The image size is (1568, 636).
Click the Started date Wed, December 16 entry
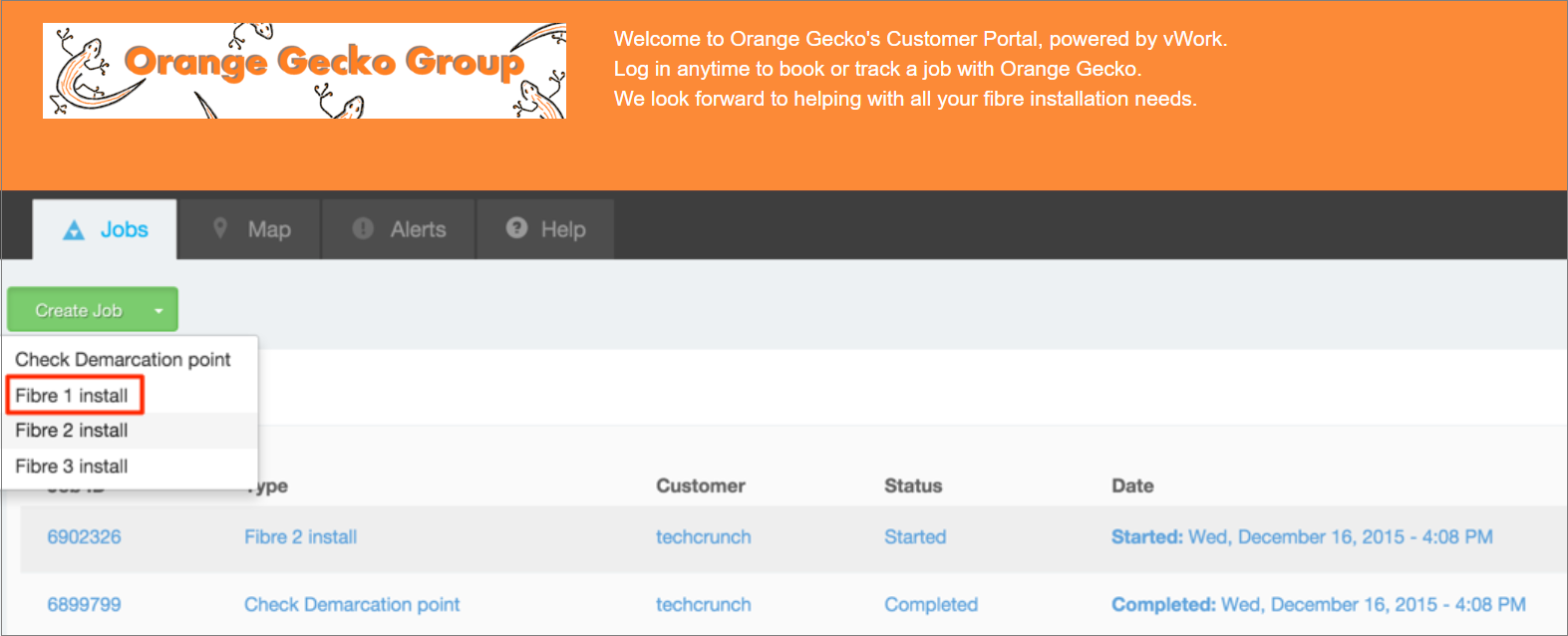coord(1302,537)
